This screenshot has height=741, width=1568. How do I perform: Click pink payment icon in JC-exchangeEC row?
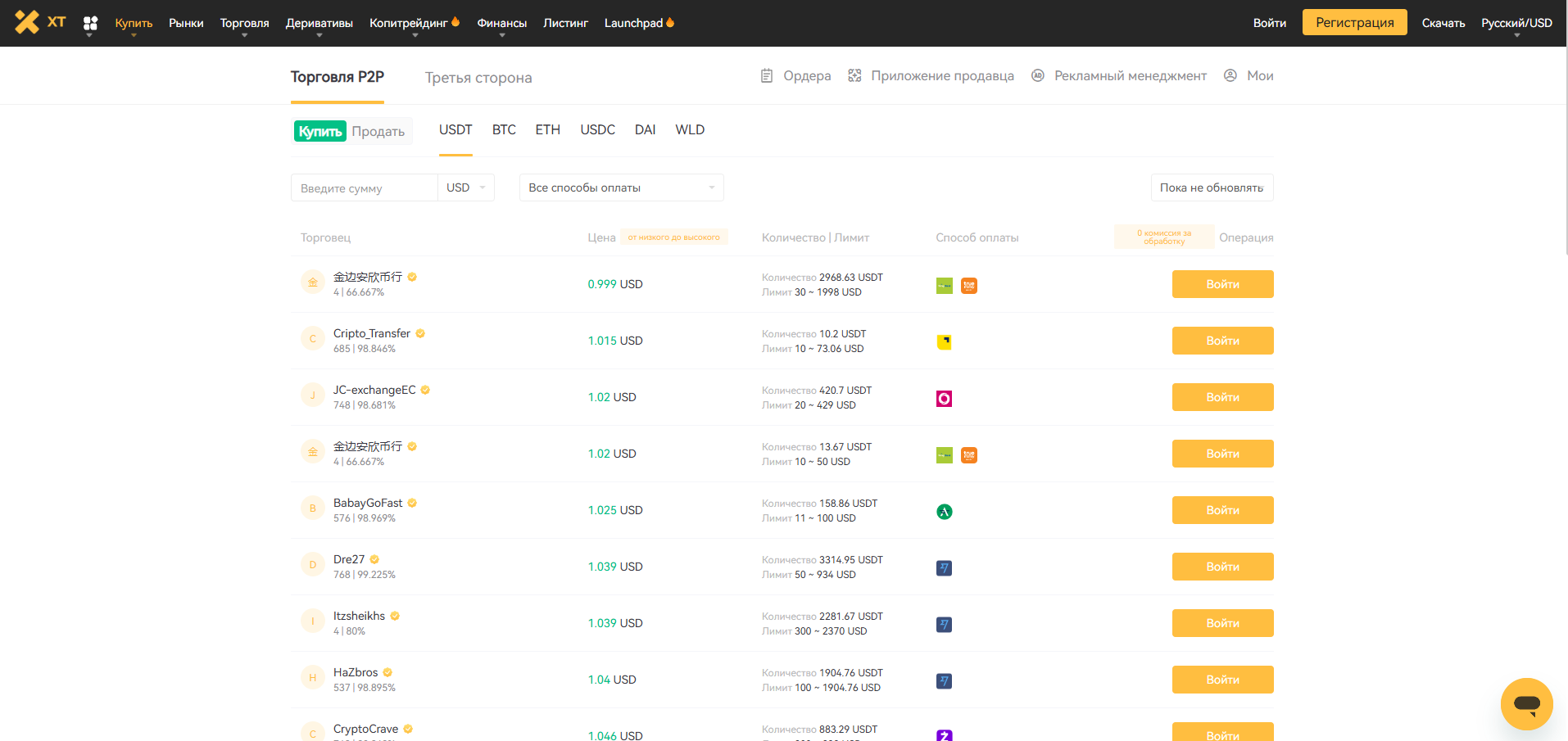[x=945, y=399]
